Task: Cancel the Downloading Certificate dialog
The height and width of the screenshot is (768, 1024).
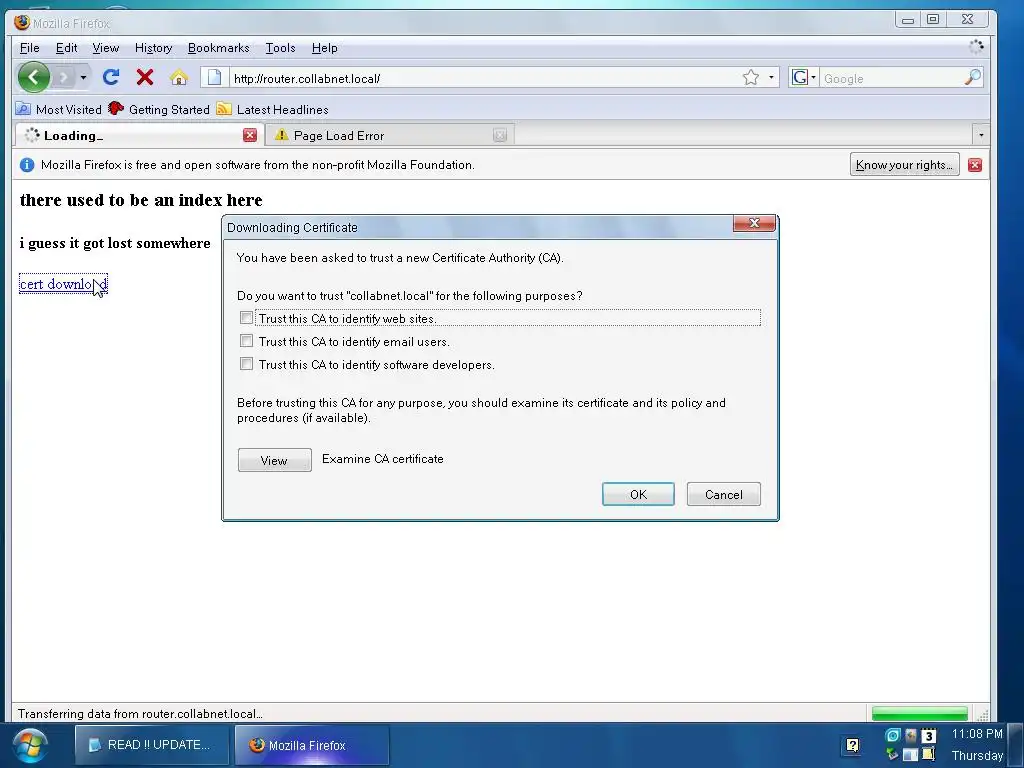Action: tap(724, 494)
